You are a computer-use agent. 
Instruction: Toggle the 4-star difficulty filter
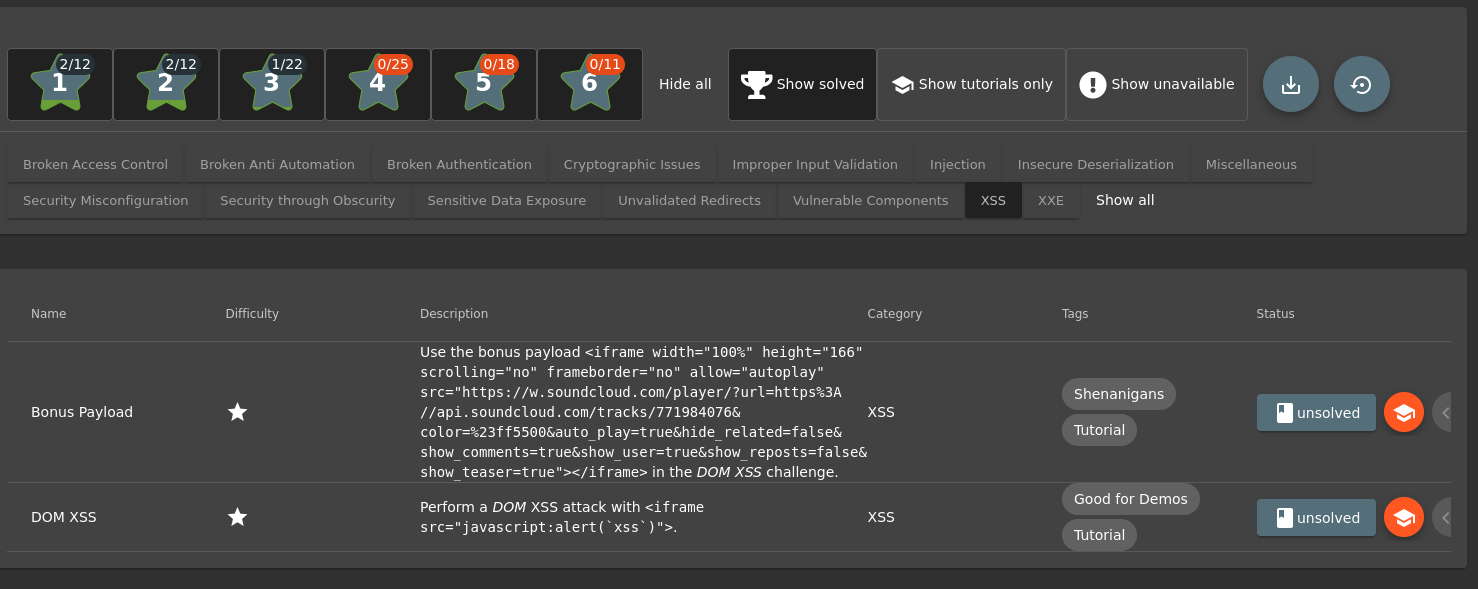(378, 84)
